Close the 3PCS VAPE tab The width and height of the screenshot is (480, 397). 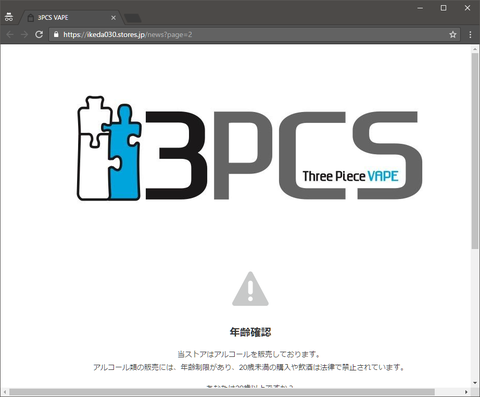coord(113,18)
